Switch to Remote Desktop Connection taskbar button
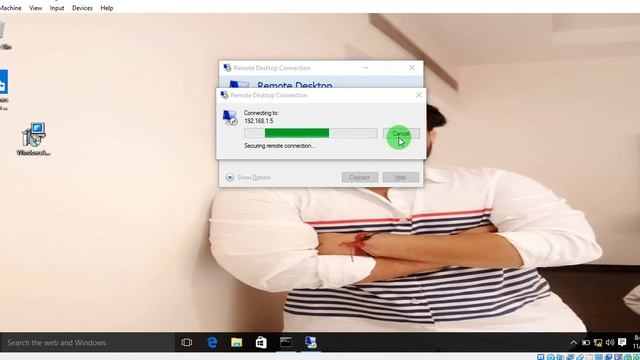 click(x=311, y=342)
